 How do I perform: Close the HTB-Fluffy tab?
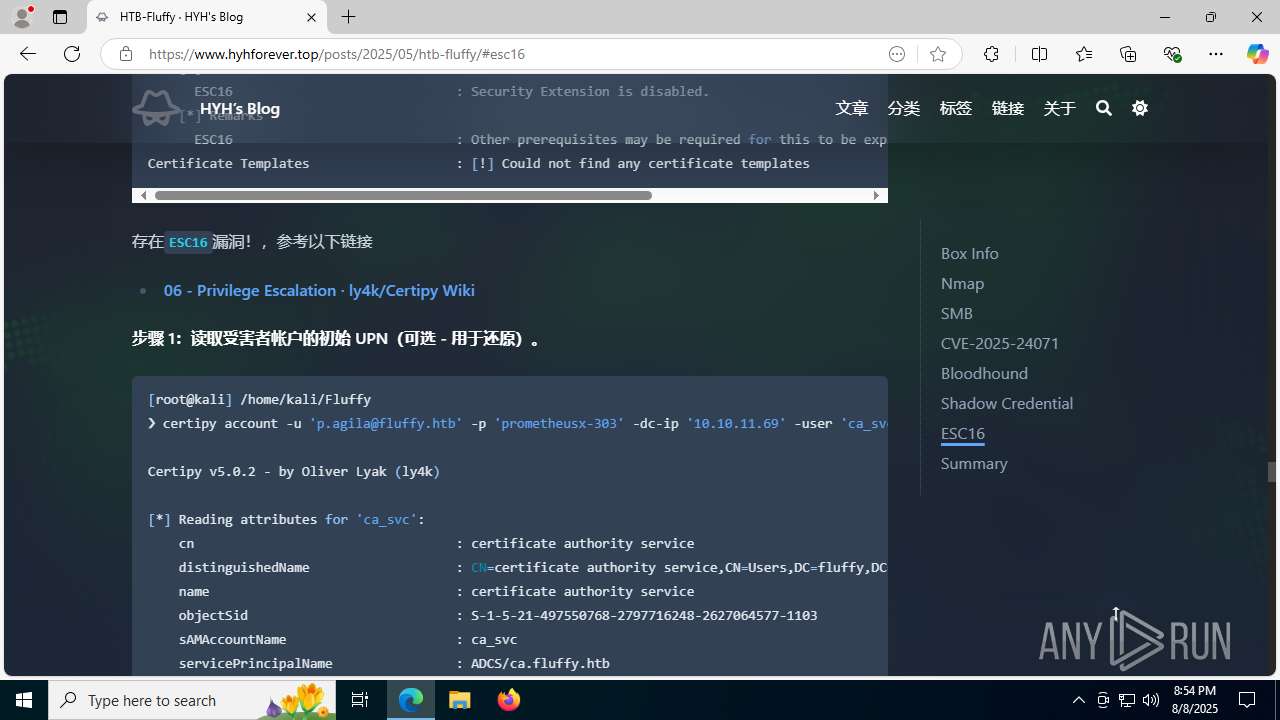click(x=311, y=17)
